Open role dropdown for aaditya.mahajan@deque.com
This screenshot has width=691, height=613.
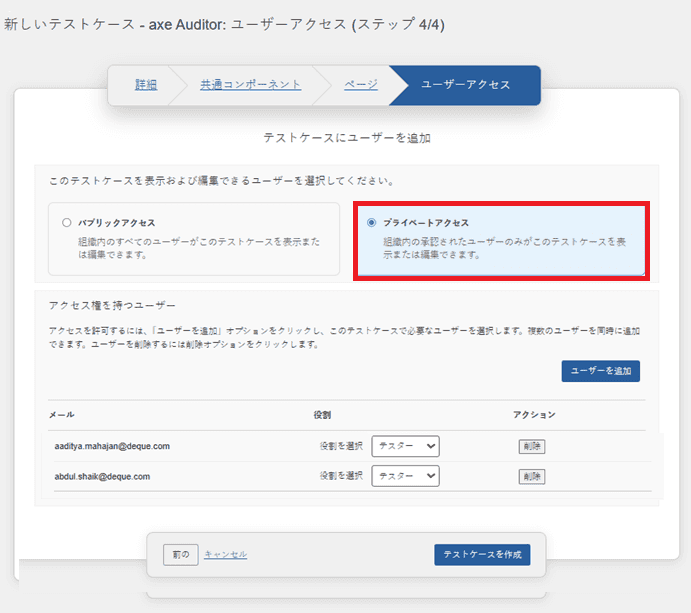tap(405, 446)
